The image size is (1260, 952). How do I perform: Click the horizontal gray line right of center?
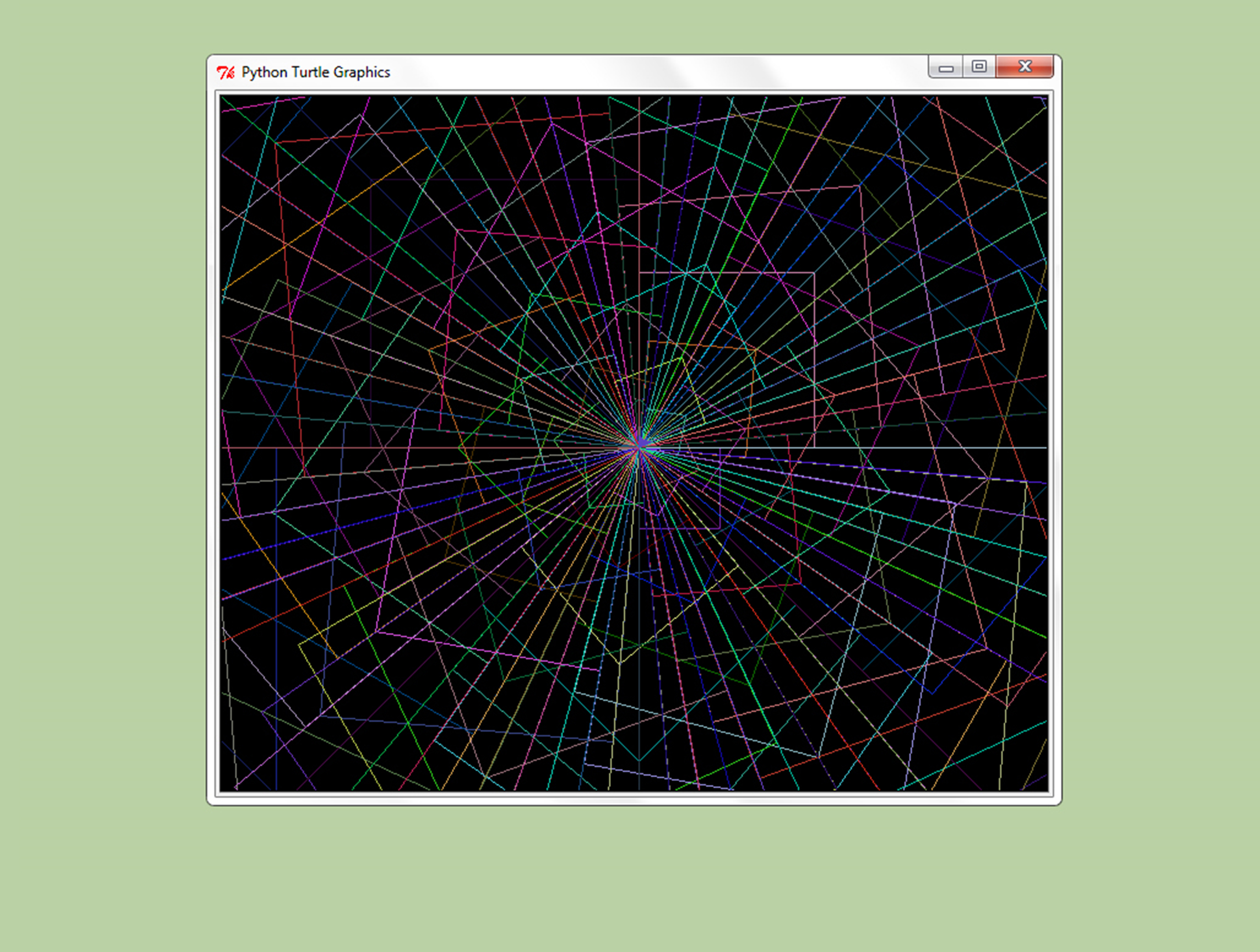click(912, 448)
